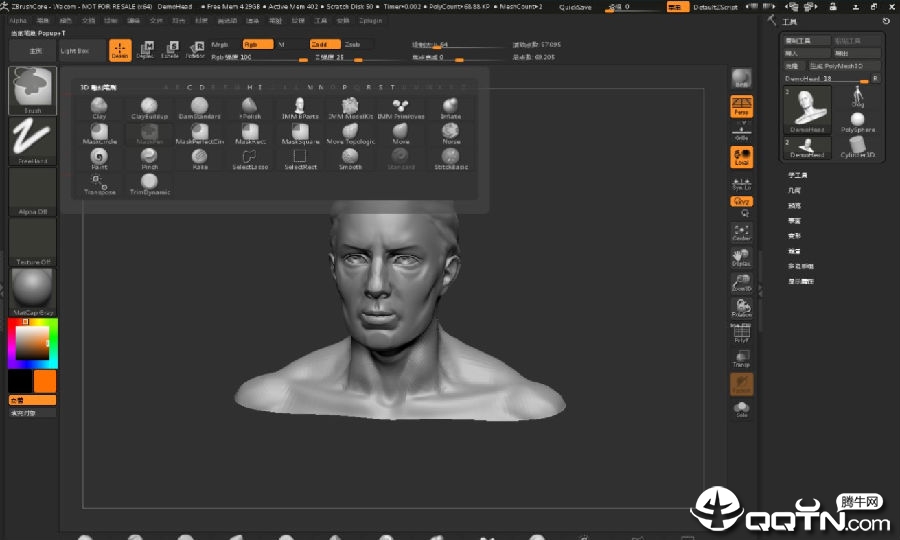Choose the StitchBasic brush

click(x=451, y=158)
